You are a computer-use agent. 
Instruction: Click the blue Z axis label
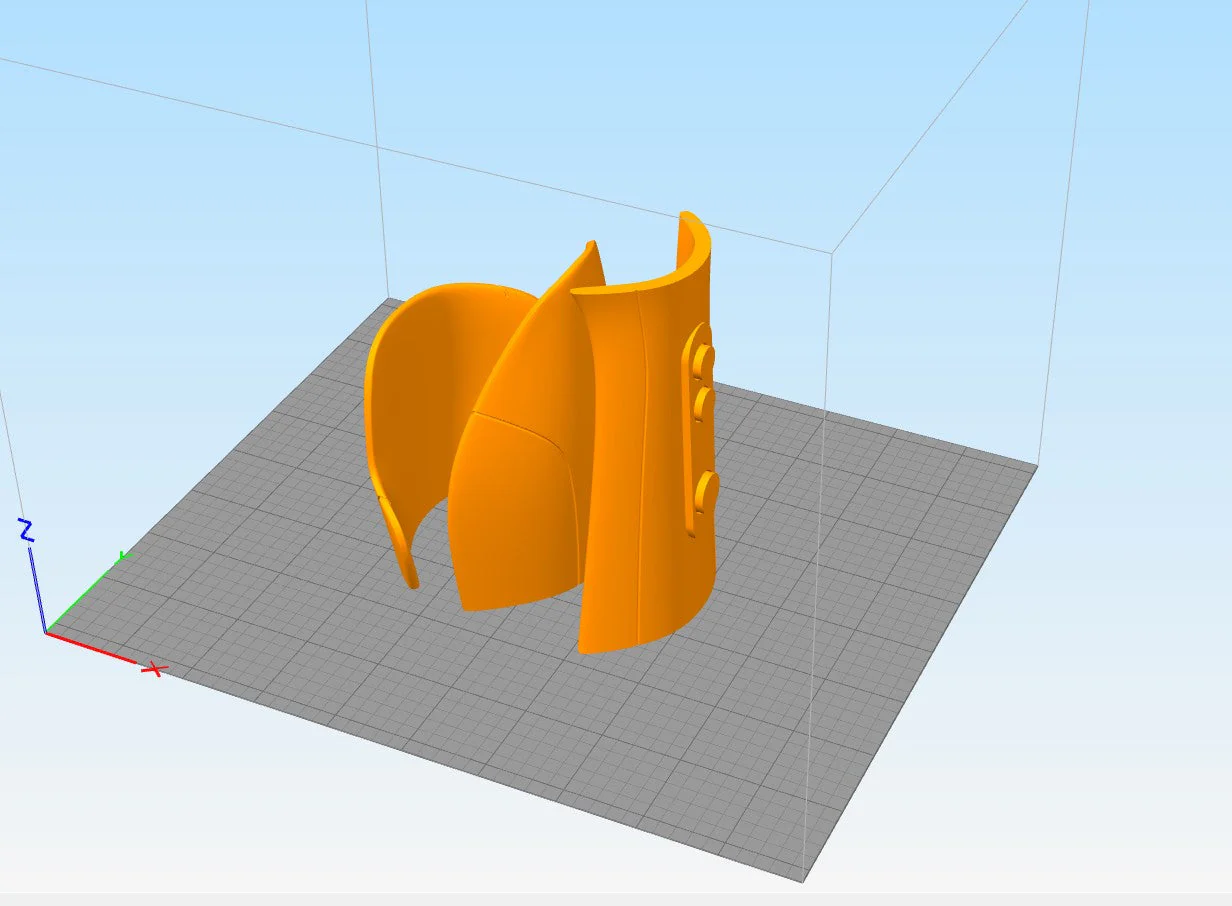[27, 531]
